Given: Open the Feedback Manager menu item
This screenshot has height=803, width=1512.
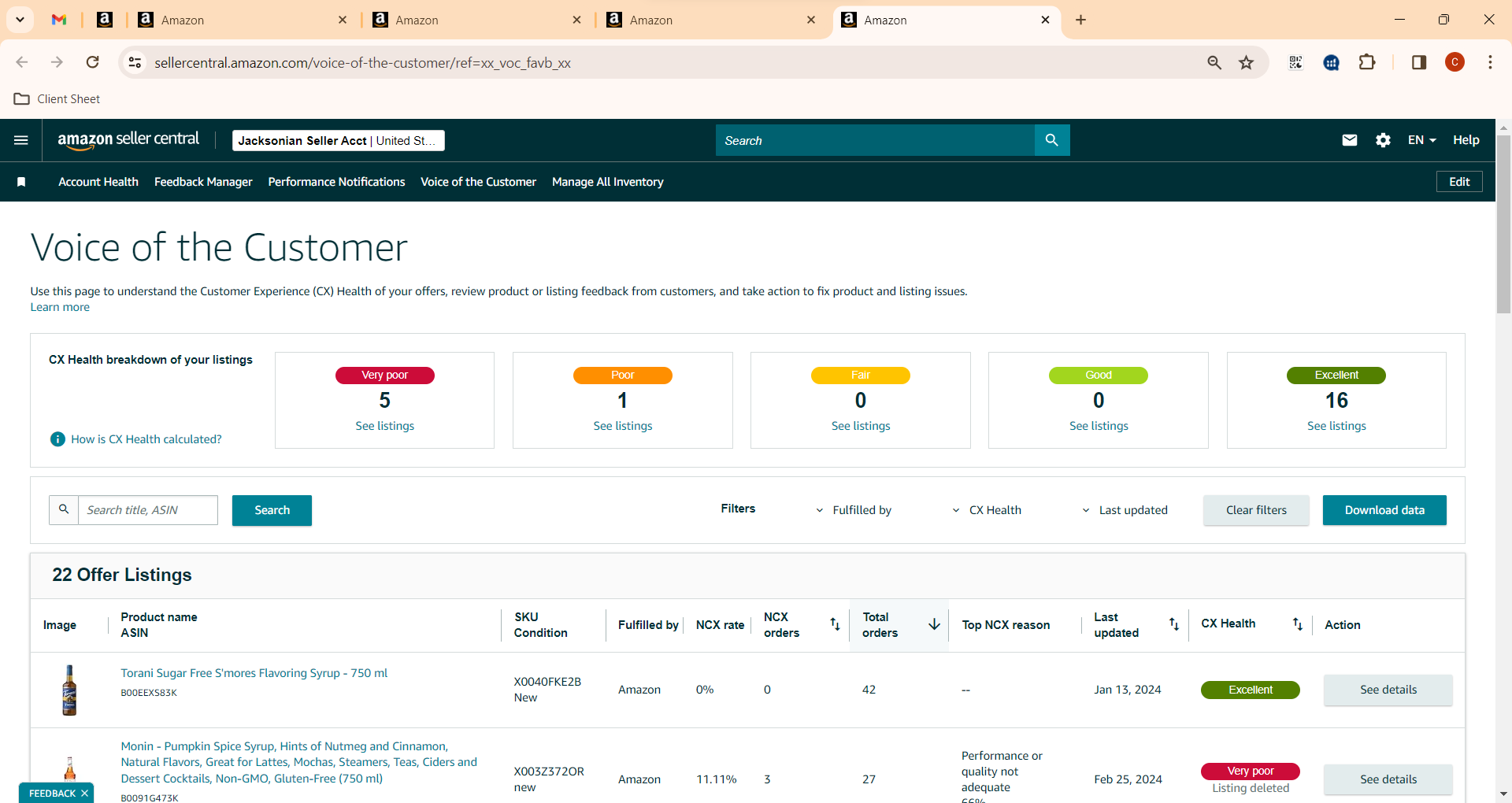Looking at the screenshot, I should point(203,182).
